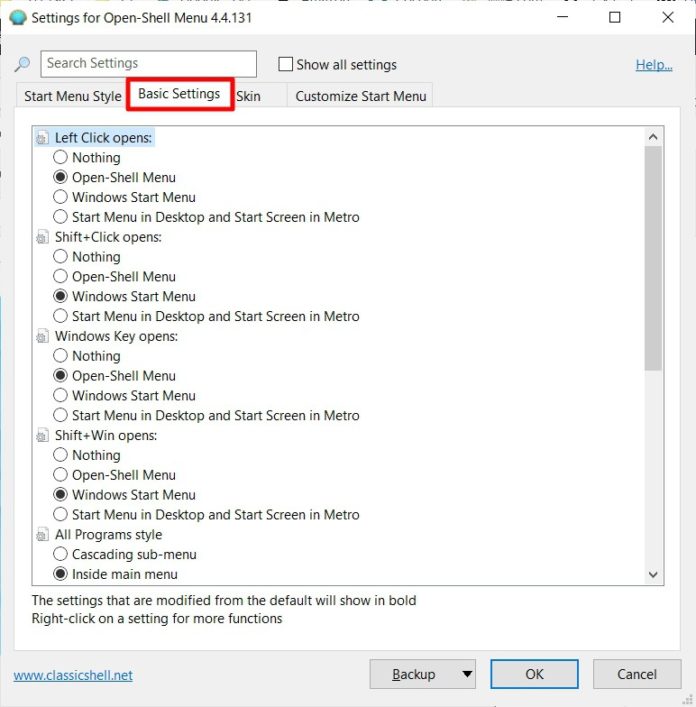The width and height of the screenshot is (696, 707).
Task: Select Open-Shell Menu under Shift+Click opens
Action: [x=60, y=276]
